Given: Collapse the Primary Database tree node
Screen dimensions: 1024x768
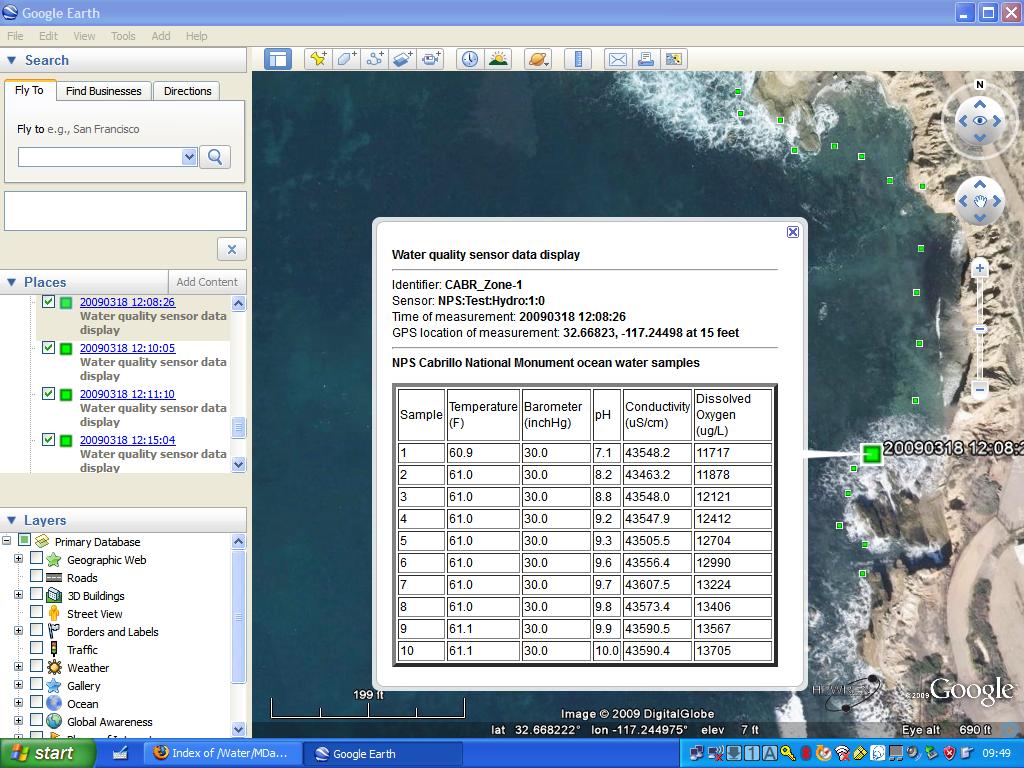Looking at the screenshot, I should [x=6, y=540].
